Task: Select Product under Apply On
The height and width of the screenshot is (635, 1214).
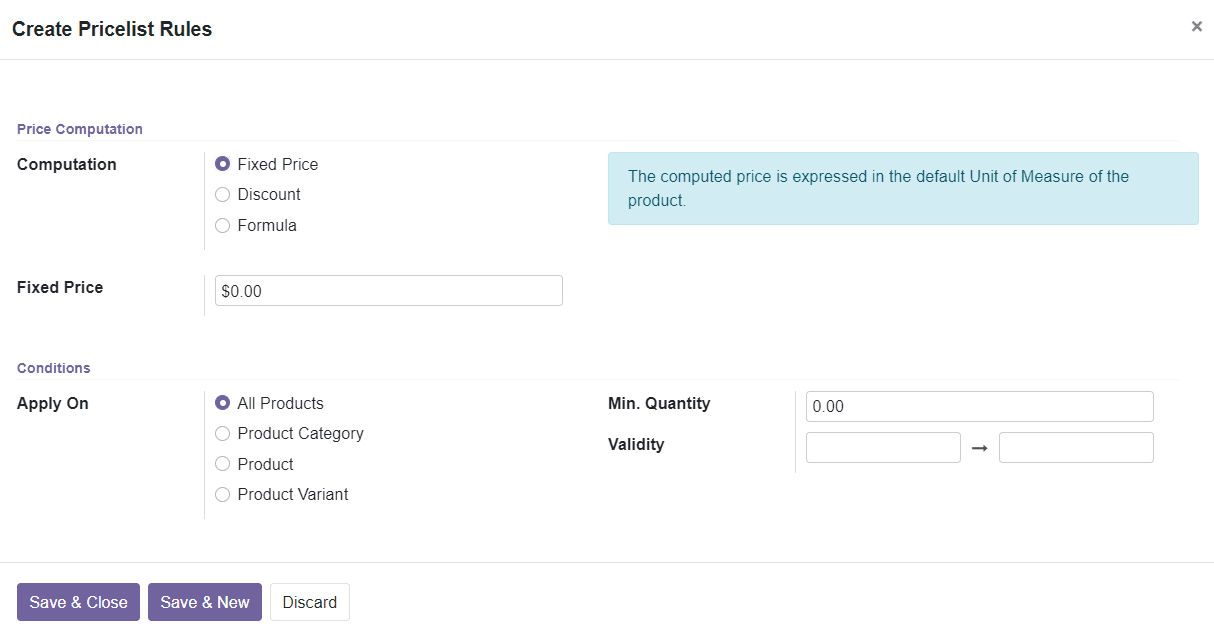Action: pyautogui.click(x=222, y=464)
